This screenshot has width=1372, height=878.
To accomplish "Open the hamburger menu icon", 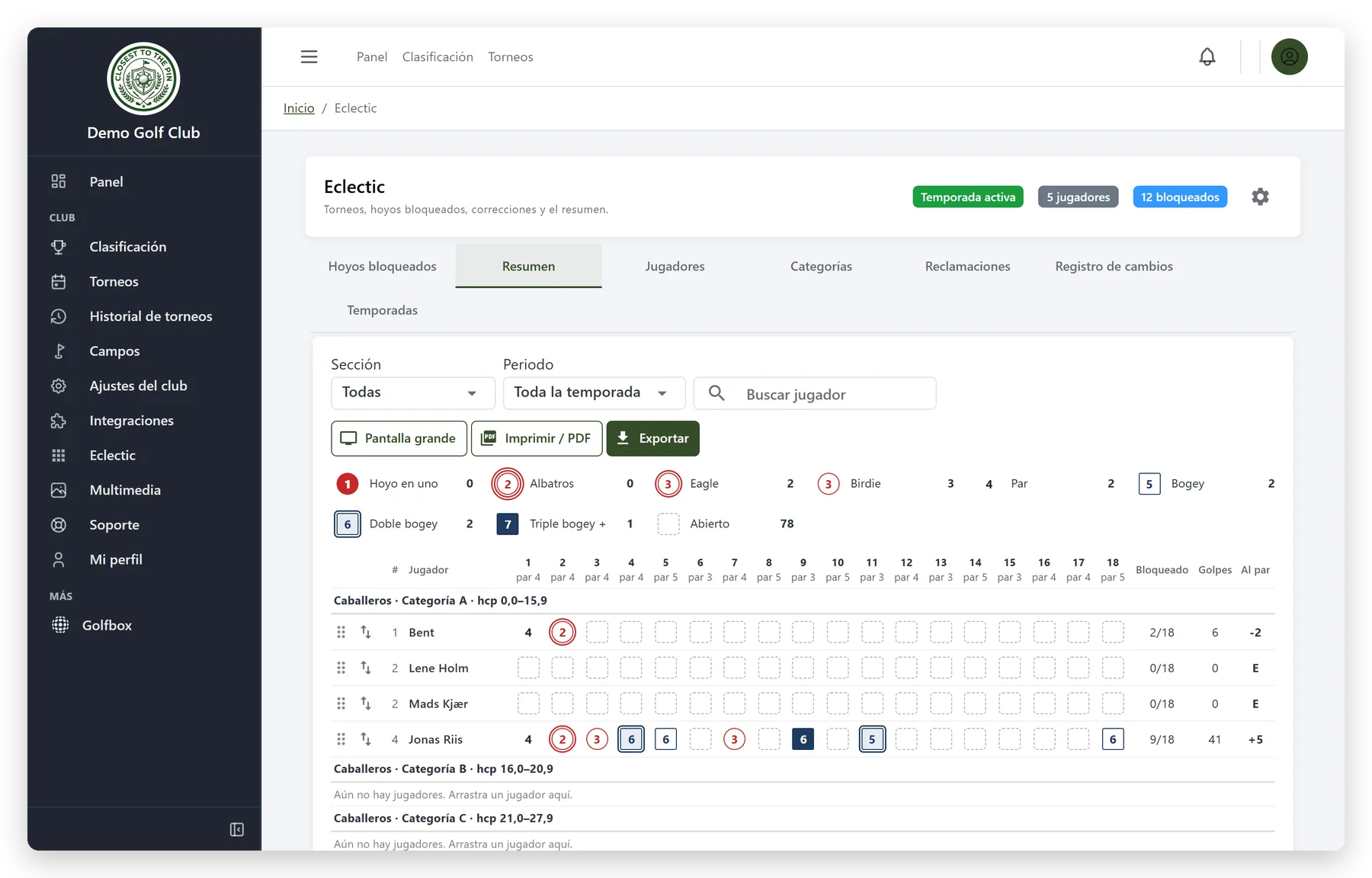I will click(x=309, y=57).
